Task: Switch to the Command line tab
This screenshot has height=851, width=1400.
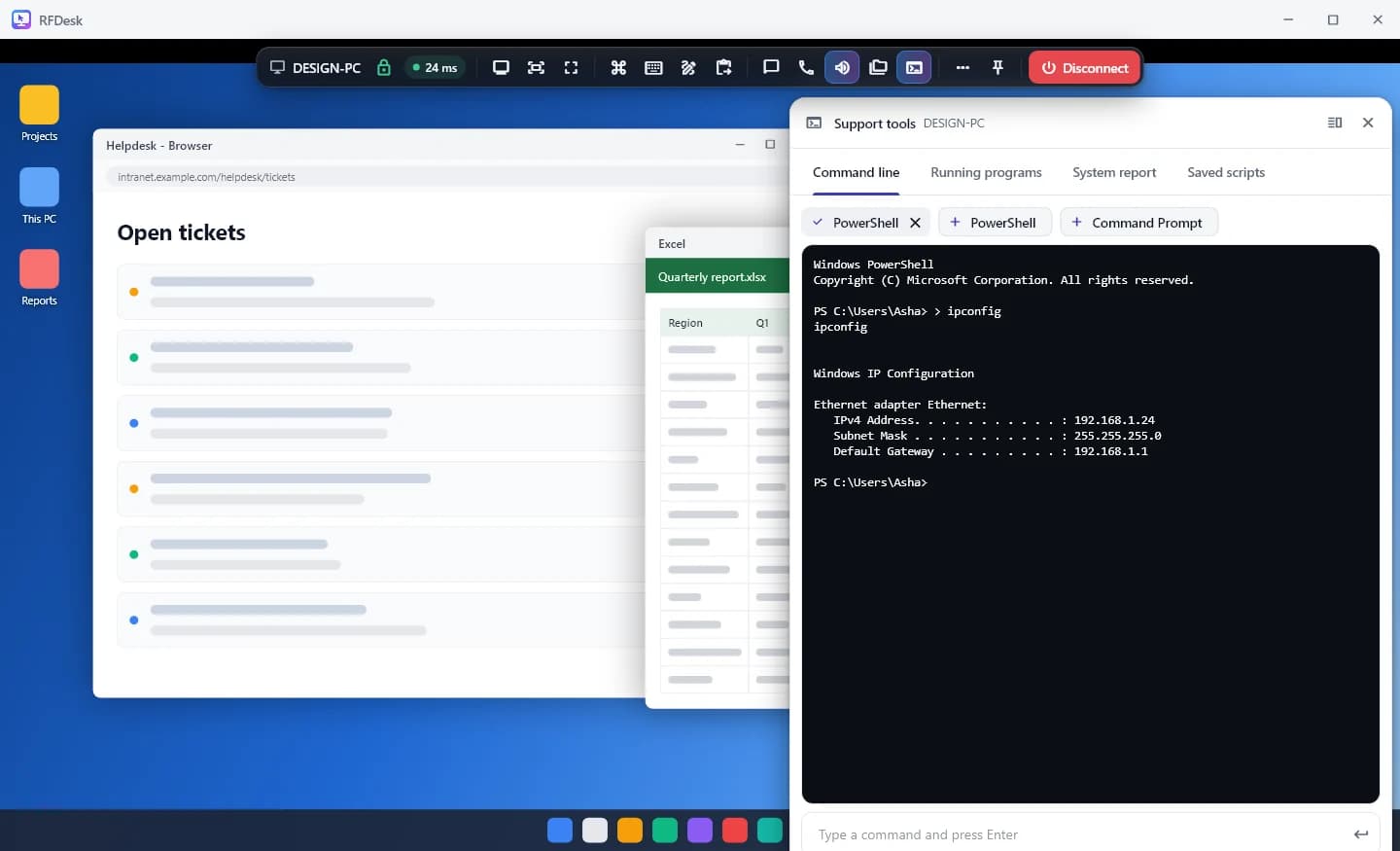Action: pyautogui.click(x=857, y=172)
